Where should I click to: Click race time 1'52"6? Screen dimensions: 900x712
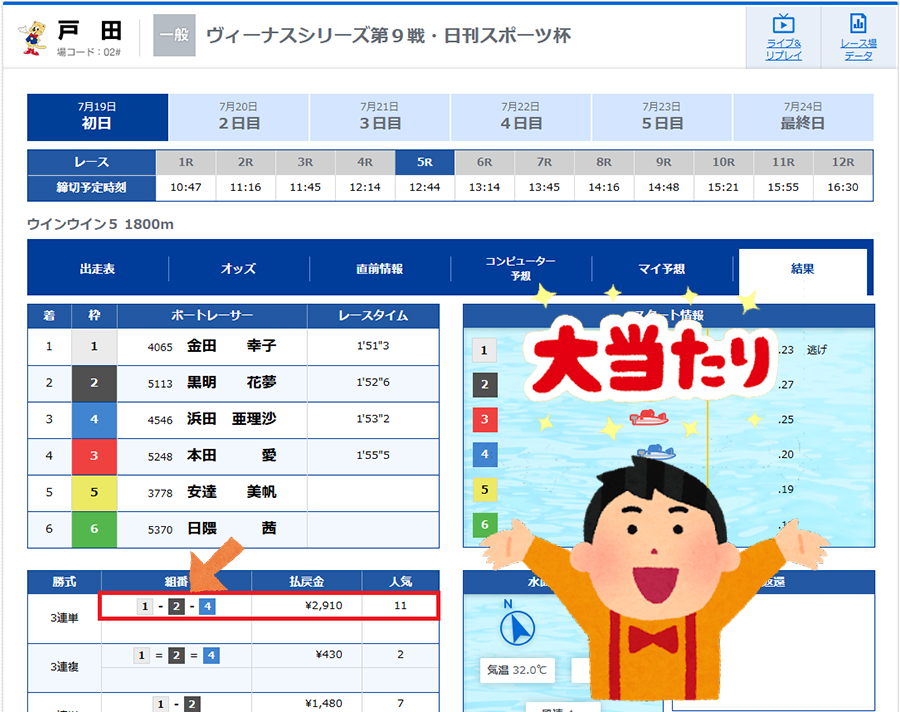click(x=373, y=382)
